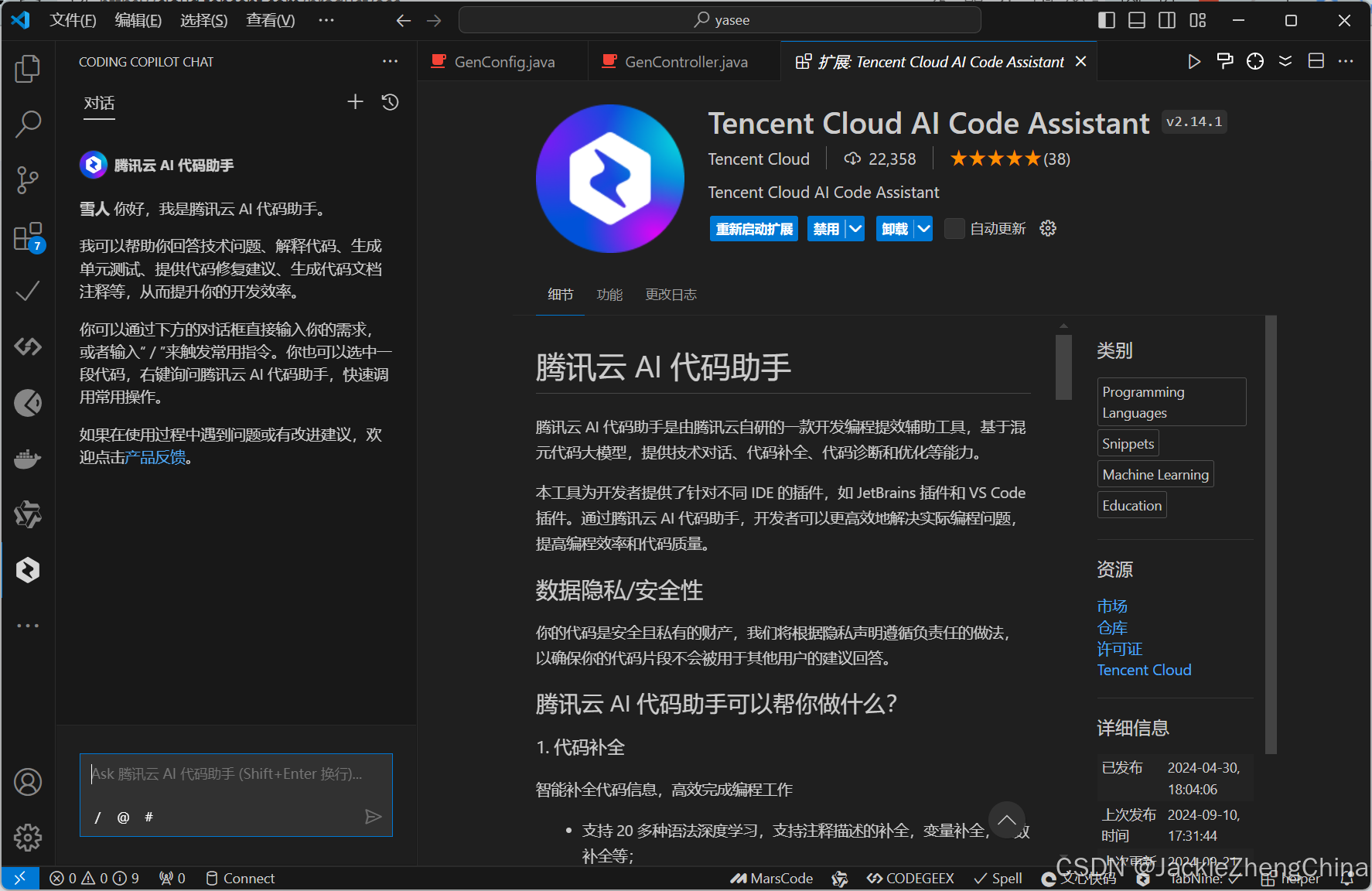Click the send message arrow in chat
1372x891 pixels.
tap(373, 817)
